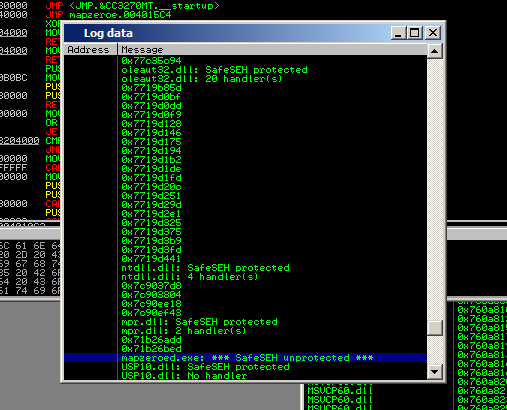The height and width of the screenshot is (410, 507).
Task: Select 'oleaut32.dll: 20 handler(s)' log line
Action: [202, 79]
